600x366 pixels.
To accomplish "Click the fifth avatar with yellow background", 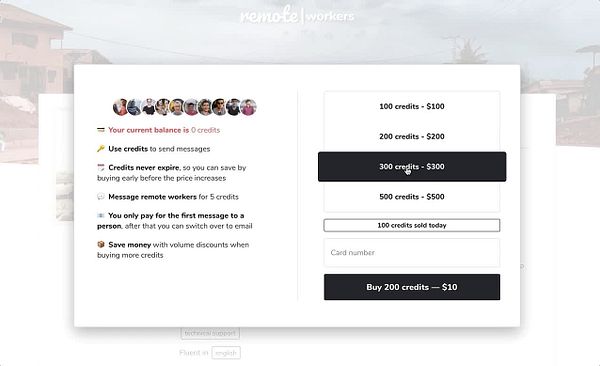I will tap(177, 107).
